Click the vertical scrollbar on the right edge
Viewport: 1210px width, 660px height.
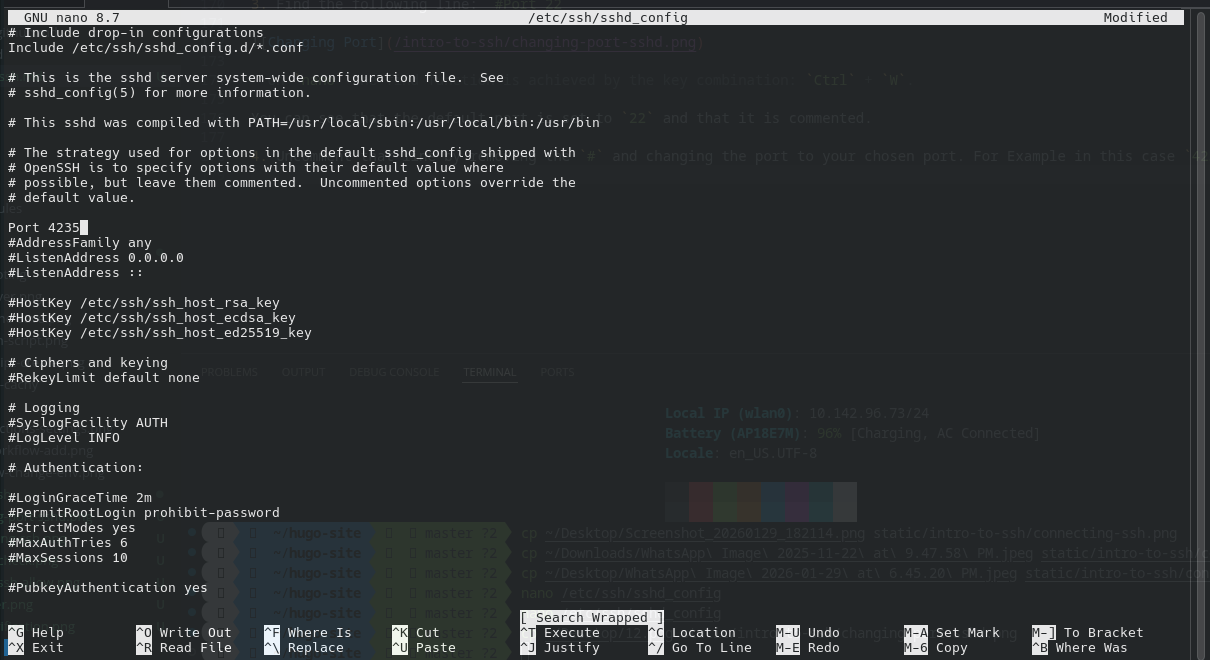tap(1198, 300)
